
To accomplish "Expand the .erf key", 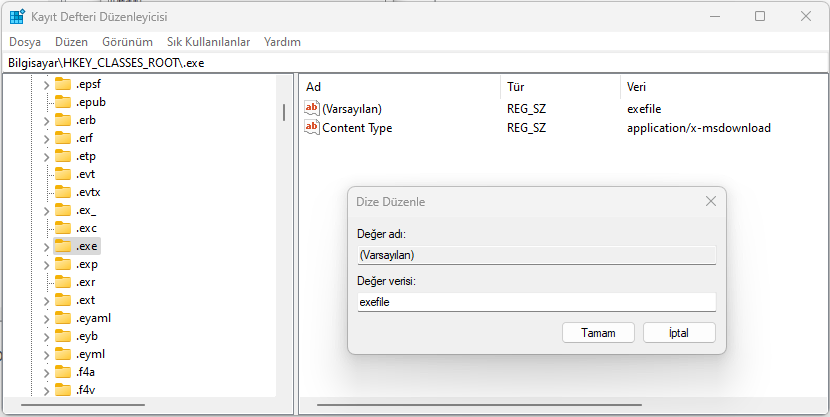I will (46, 139).
